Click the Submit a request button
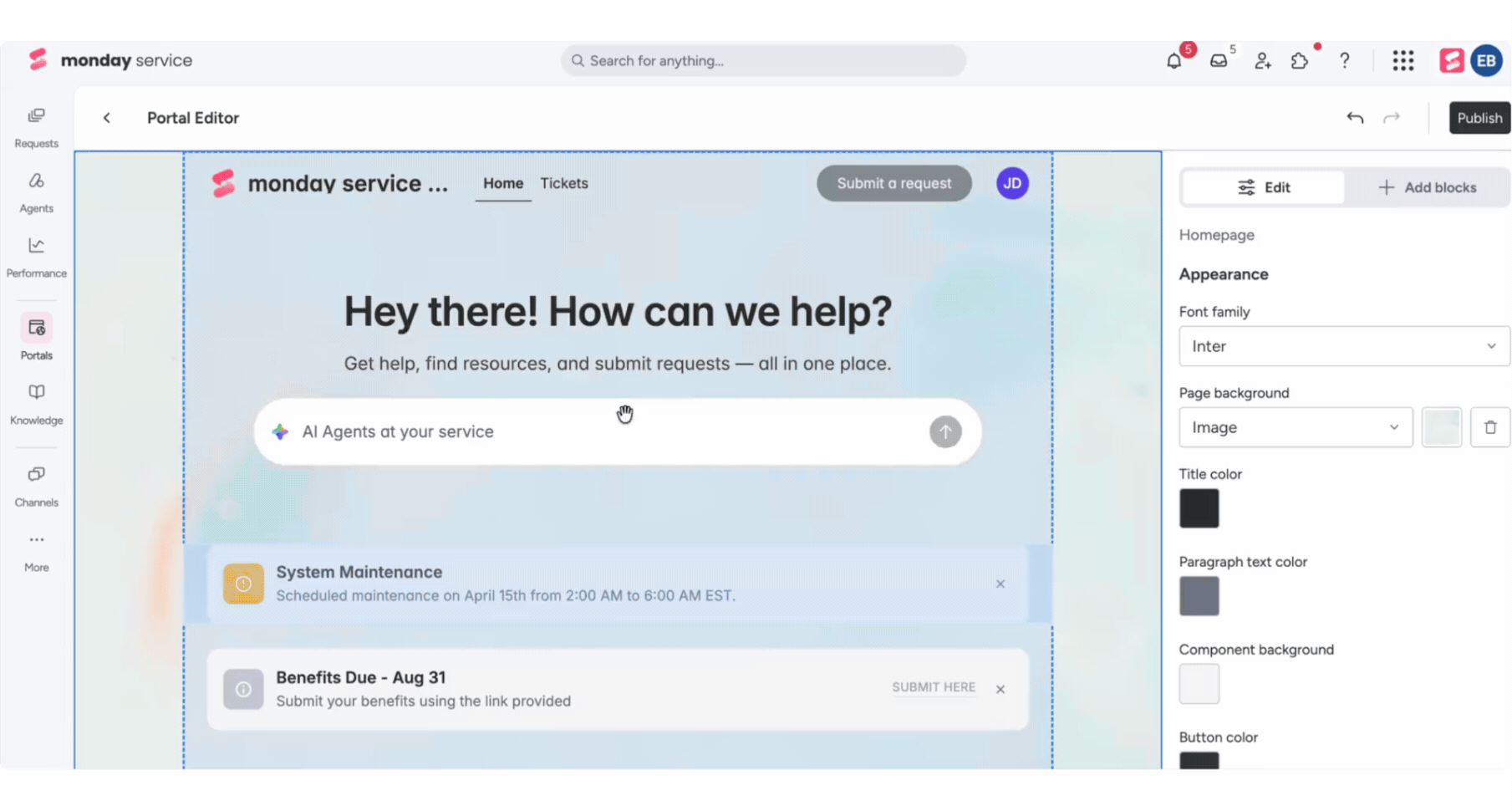The width and height of the screenshot is (1512, 811). (894, 183)
